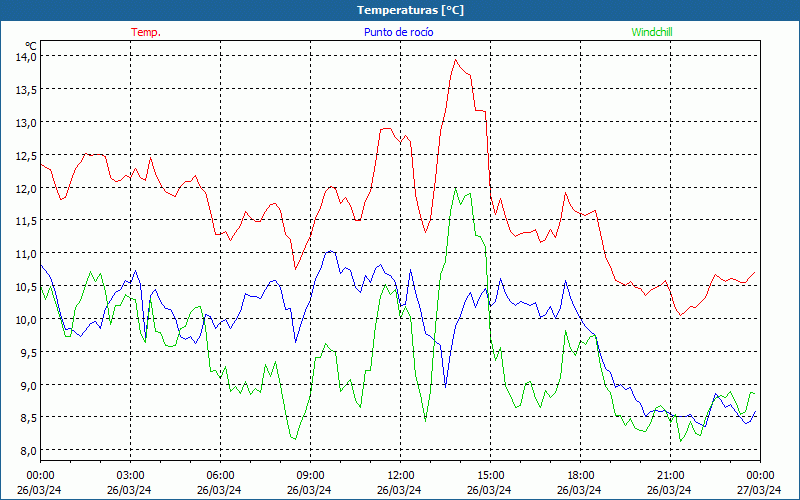Click the 9,5 y-axis value
Viewport: 800px width, 500px height.
tap(28, 353)
